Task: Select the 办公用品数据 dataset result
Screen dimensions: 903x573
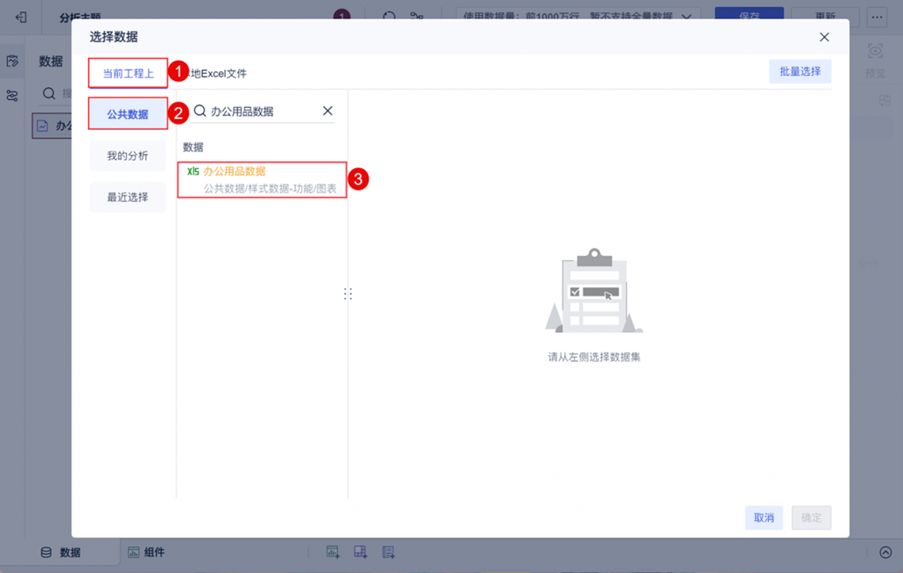Action: (262, 180)
